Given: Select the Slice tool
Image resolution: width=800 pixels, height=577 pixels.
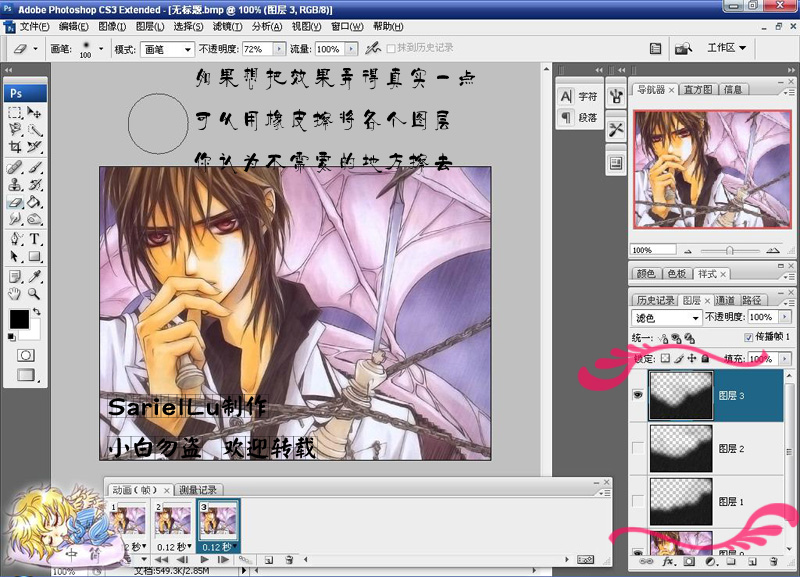Looking at the screenshot, I should [34, 147].
